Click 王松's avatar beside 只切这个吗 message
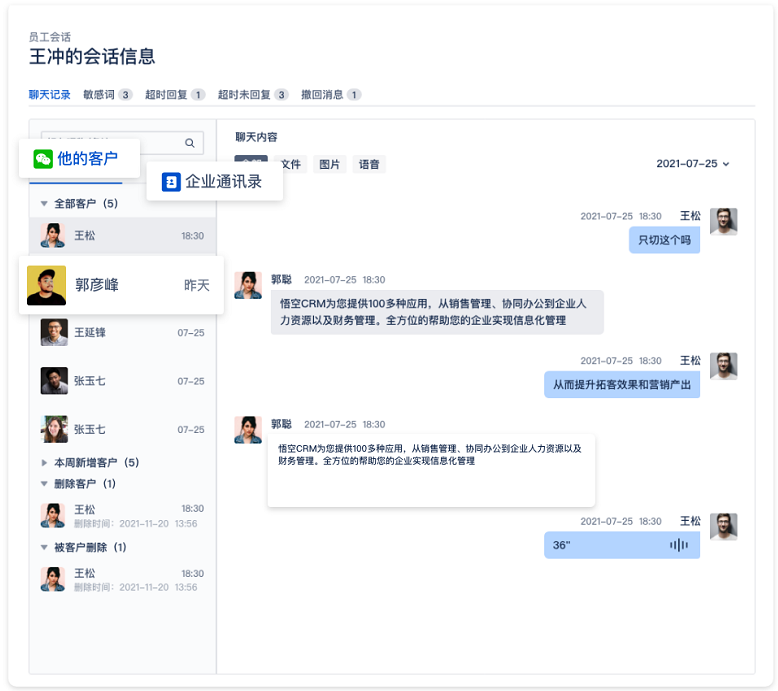Viewport: 778px width, 691px height. 723,222
